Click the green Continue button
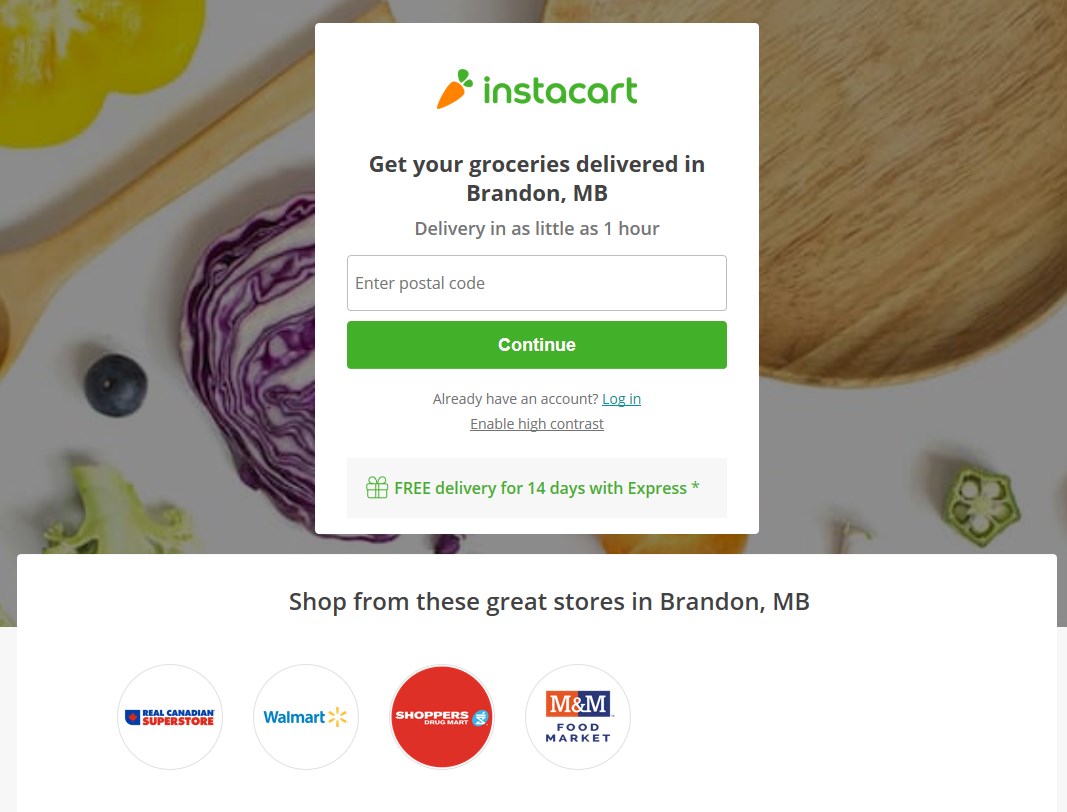 537,345
